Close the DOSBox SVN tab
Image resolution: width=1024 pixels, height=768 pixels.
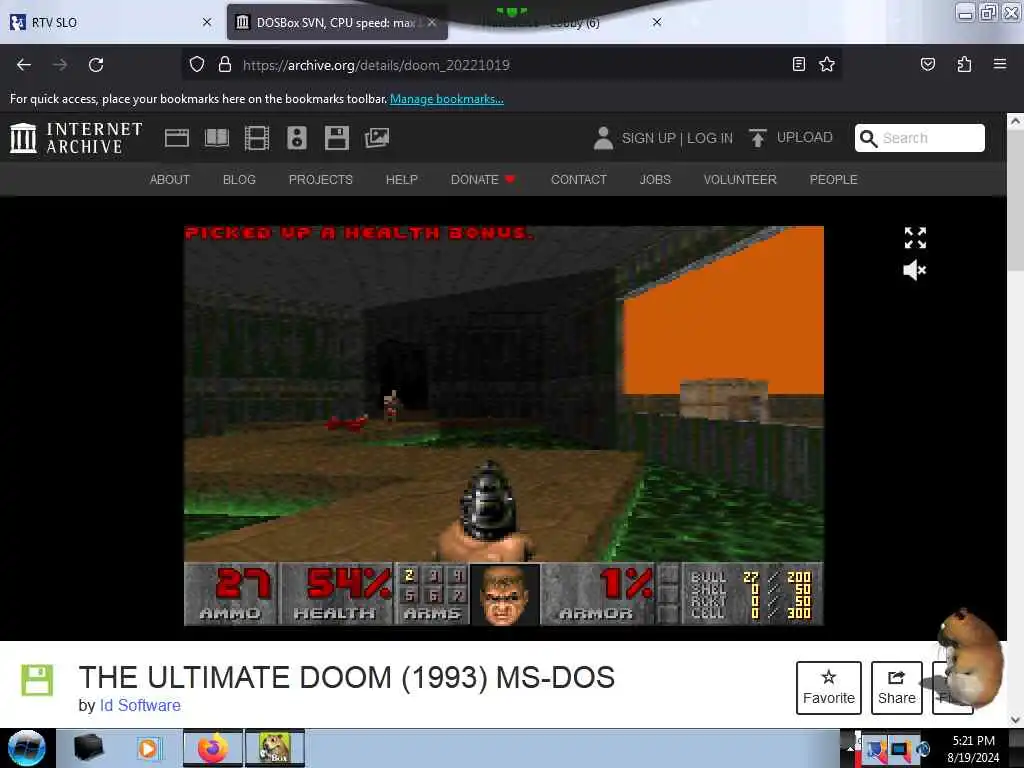pyautogui.click(x=432, y=22)
